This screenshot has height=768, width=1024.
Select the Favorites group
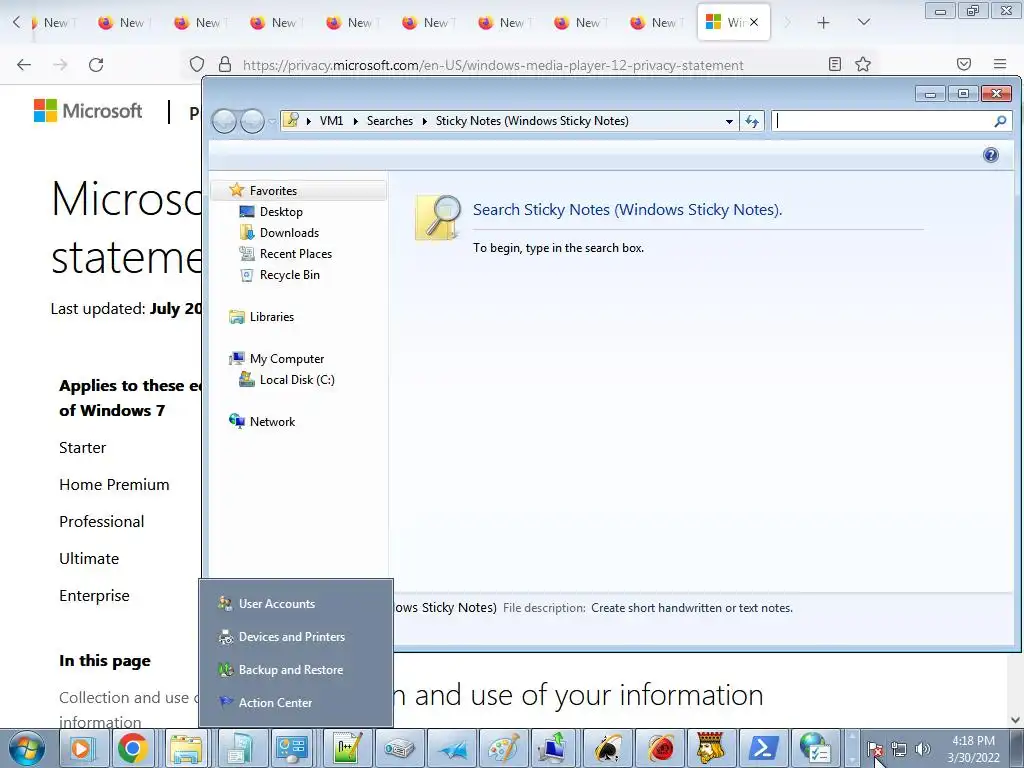(300, 191)
